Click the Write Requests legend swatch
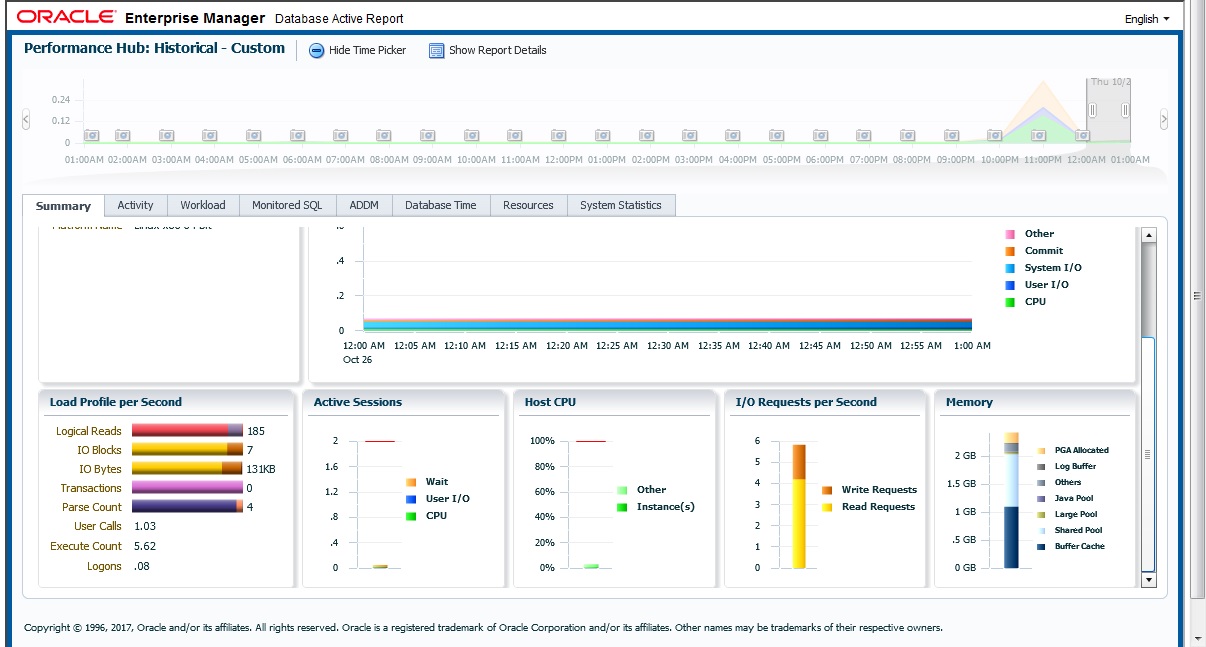Viewport: 1206px width, 647px height. tap(827, 490)
